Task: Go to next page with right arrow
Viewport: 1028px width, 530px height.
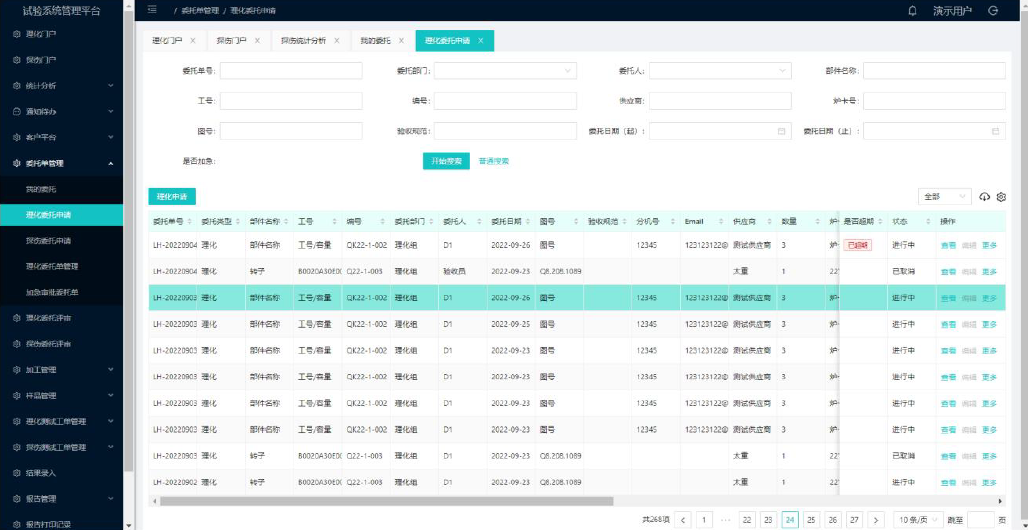Action: (x=876, y=519)
